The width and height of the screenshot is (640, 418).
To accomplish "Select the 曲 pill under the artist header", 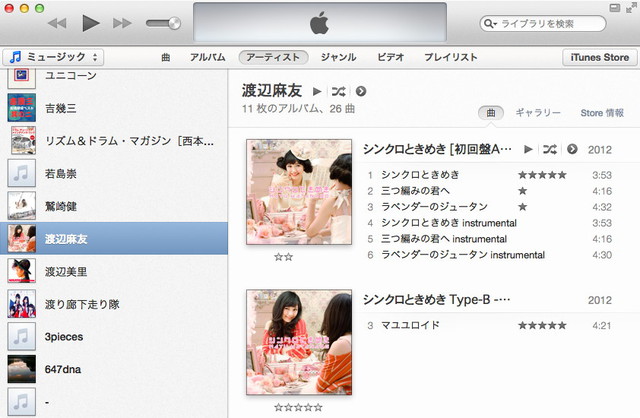I will (491, 113).
